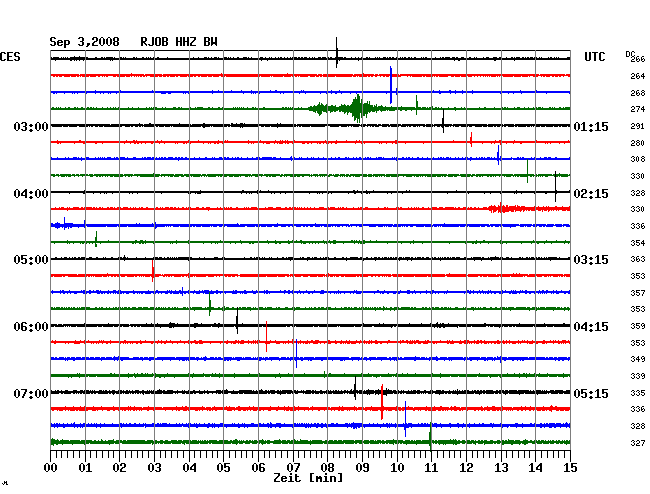Click the local time label "06:00"

click(31, 327)
